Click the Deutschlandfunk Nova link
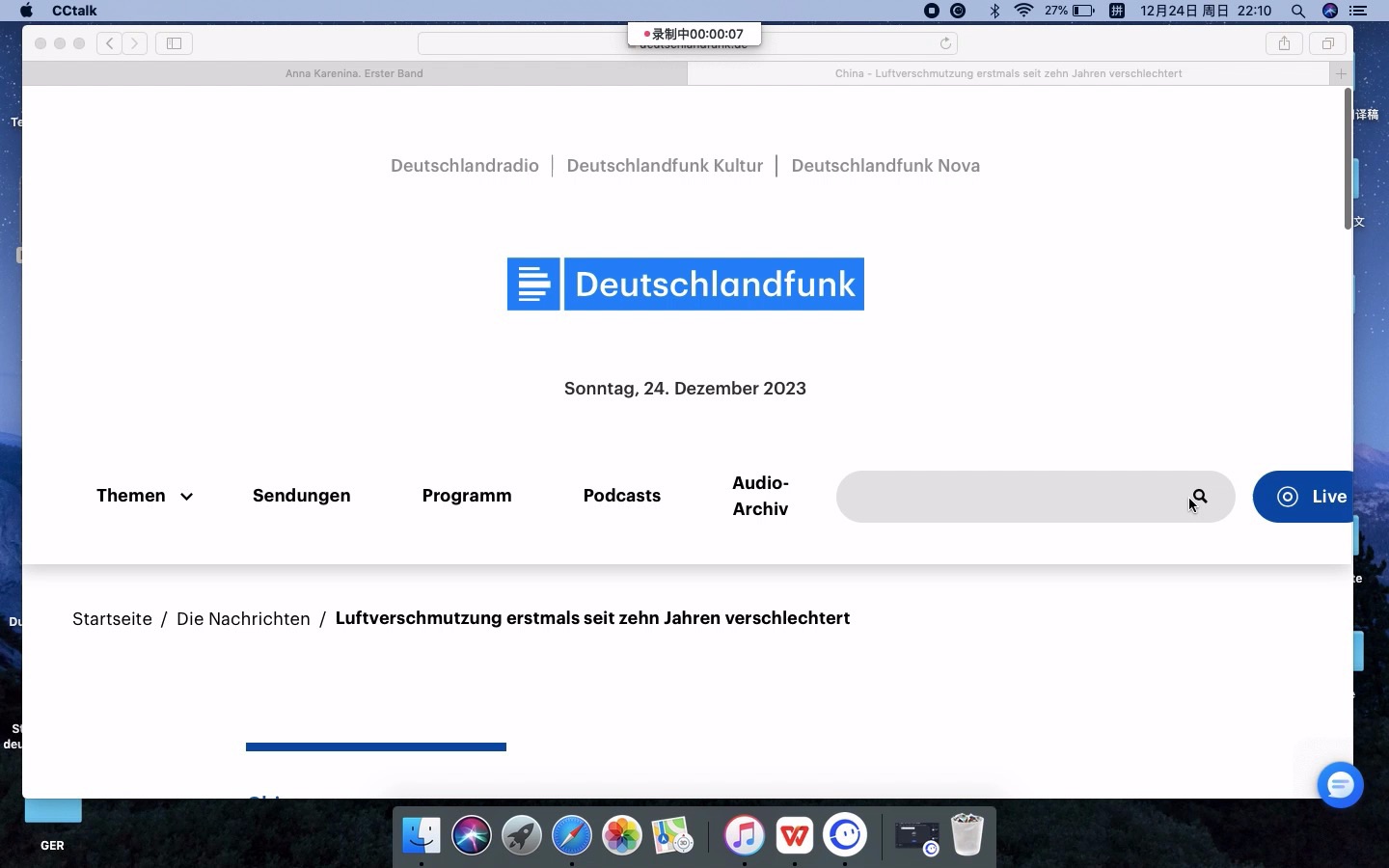Image resolution: width=1389 pixels, height=868 pixels. click(x=885, y=166)
